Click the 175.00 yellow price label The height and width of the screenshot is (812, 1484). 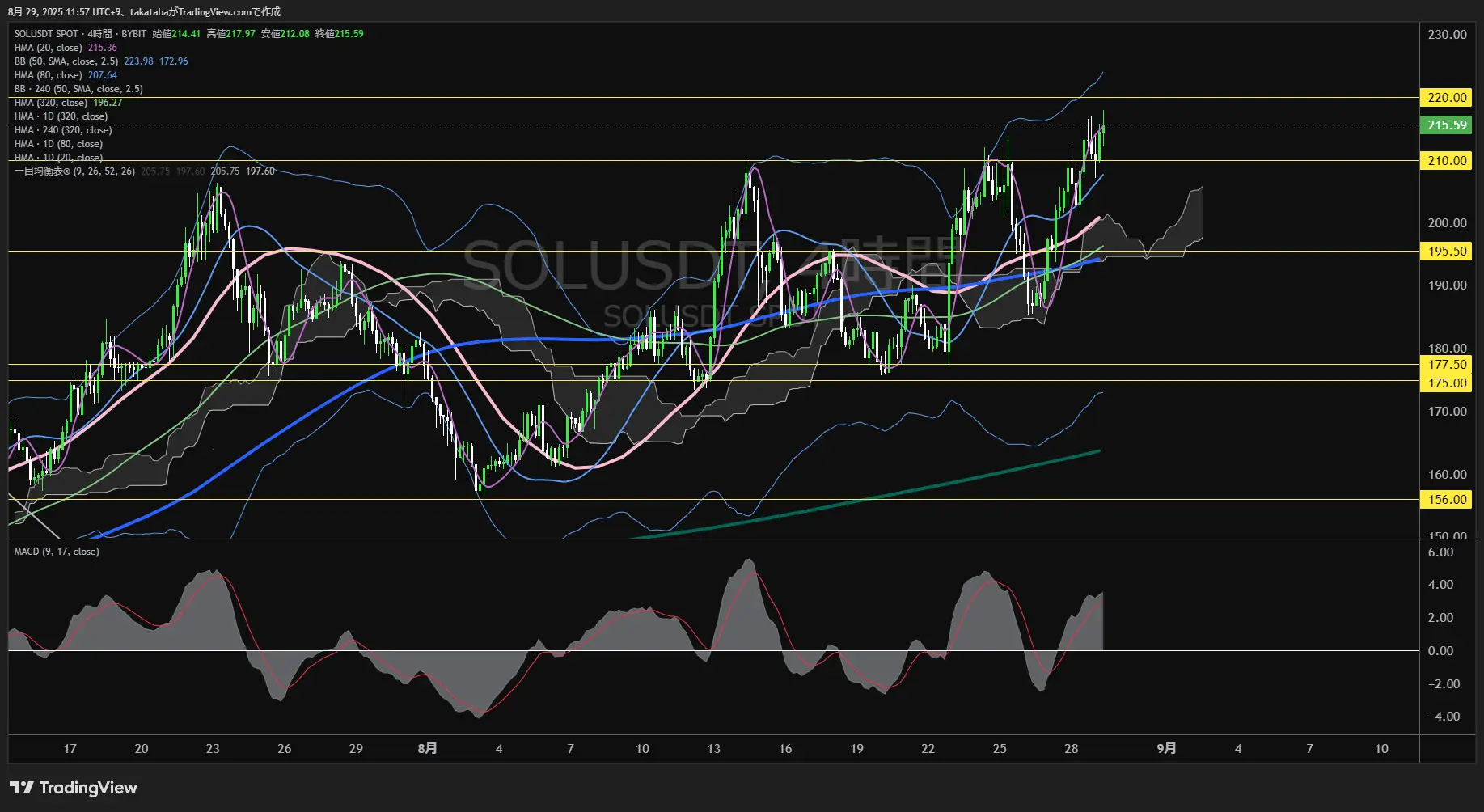coord(1447,383)
